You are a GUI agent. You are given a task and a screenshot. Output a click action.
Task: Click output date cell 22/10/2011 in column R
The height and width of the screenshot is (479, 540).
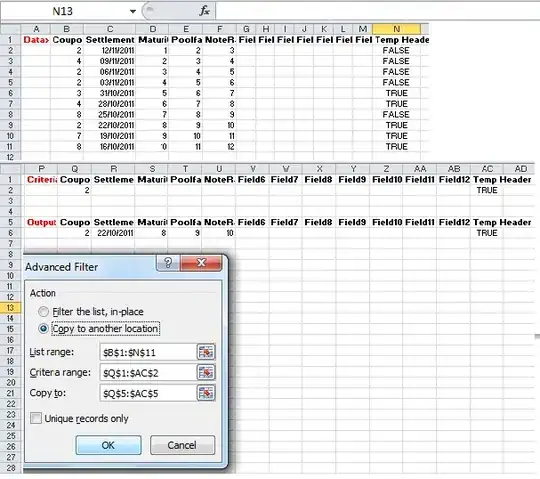pos(113,233)
